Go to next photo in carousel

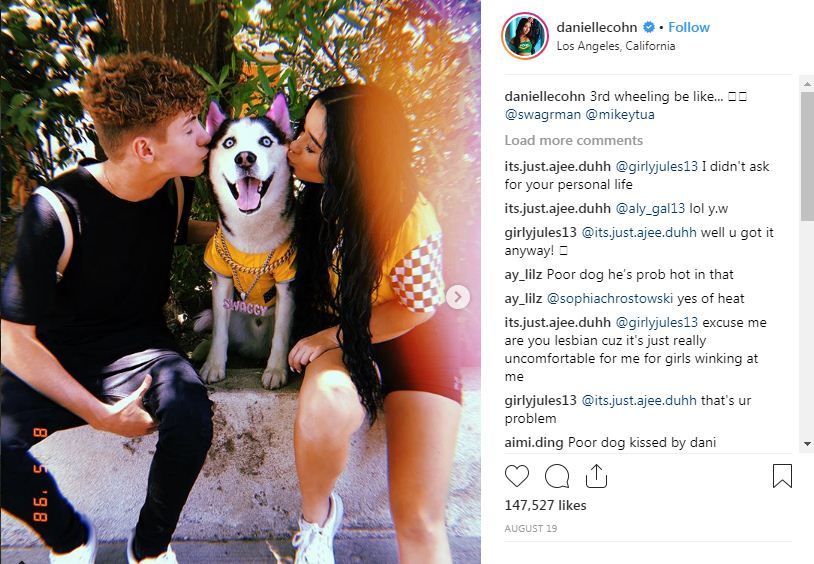(x=457, y=297)
